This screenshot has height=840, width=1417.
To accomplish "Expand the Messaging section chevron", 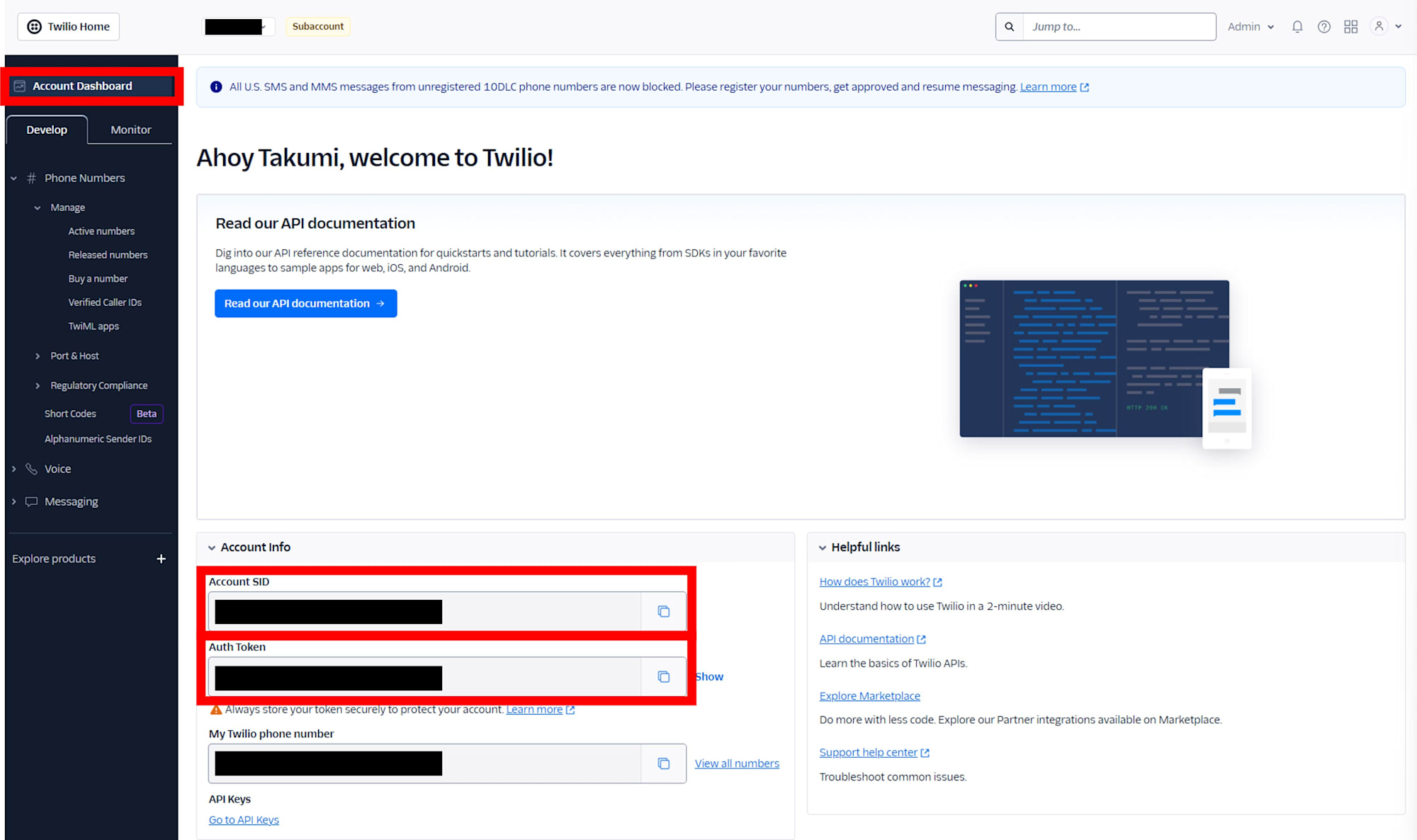I will point(13,501).
